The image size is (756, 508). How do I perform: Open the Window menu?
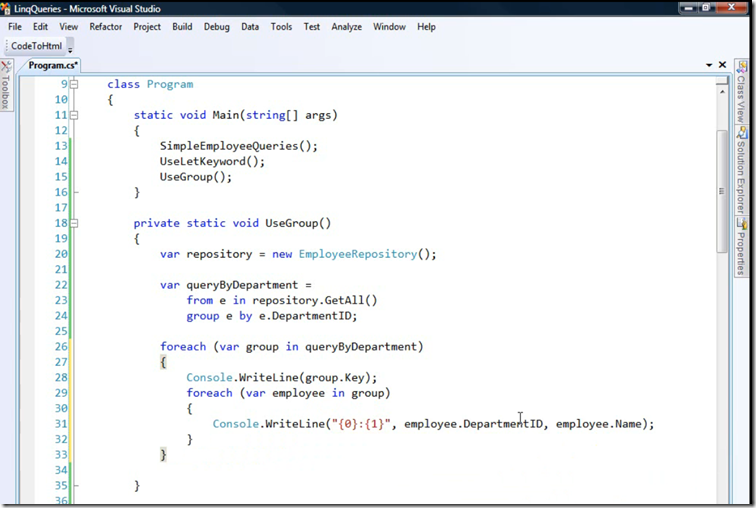point(389,27)
